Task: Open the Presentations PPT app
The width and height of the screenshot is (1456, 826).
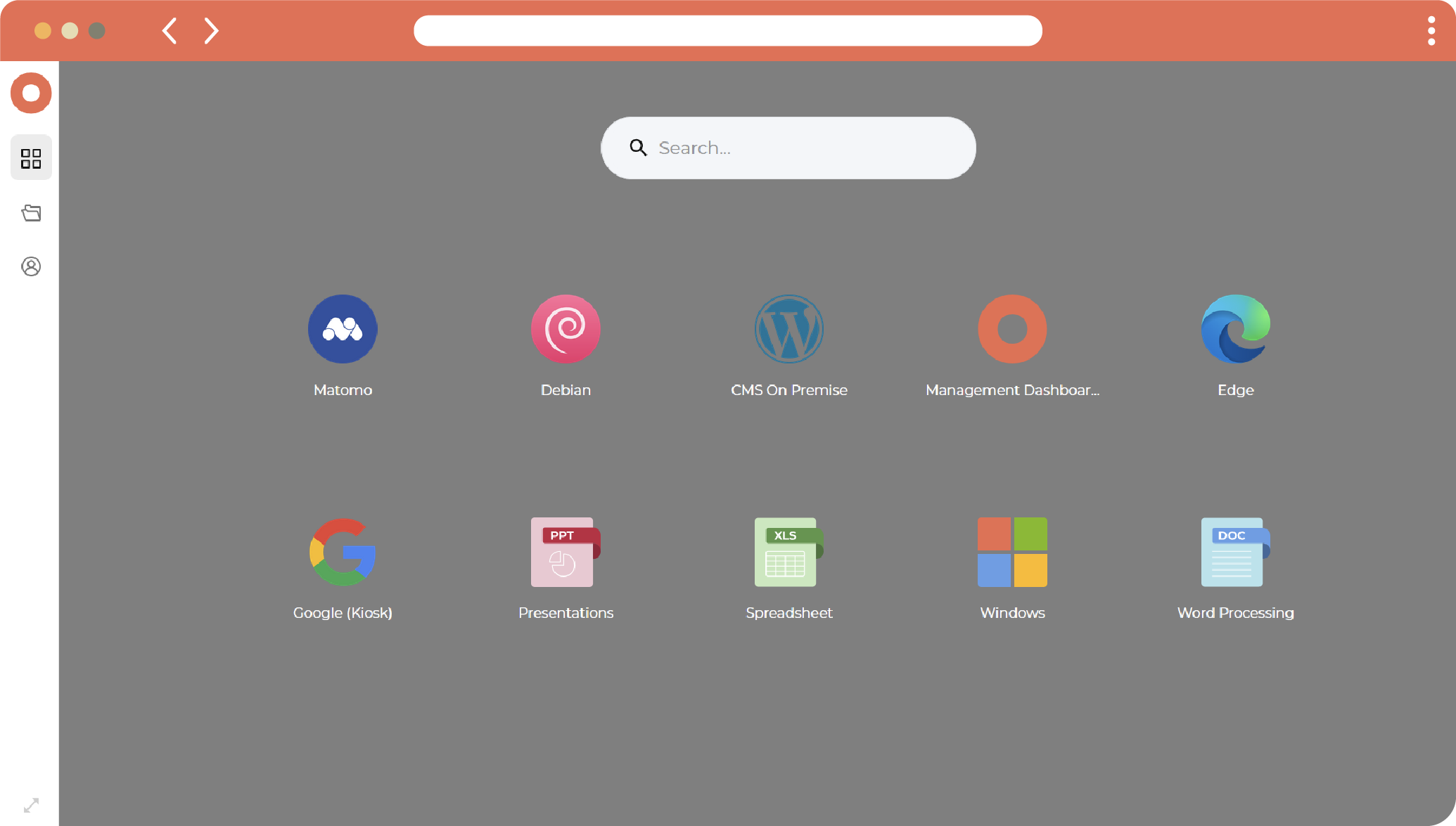Action: pyautogui.click(x=566, y=553)
